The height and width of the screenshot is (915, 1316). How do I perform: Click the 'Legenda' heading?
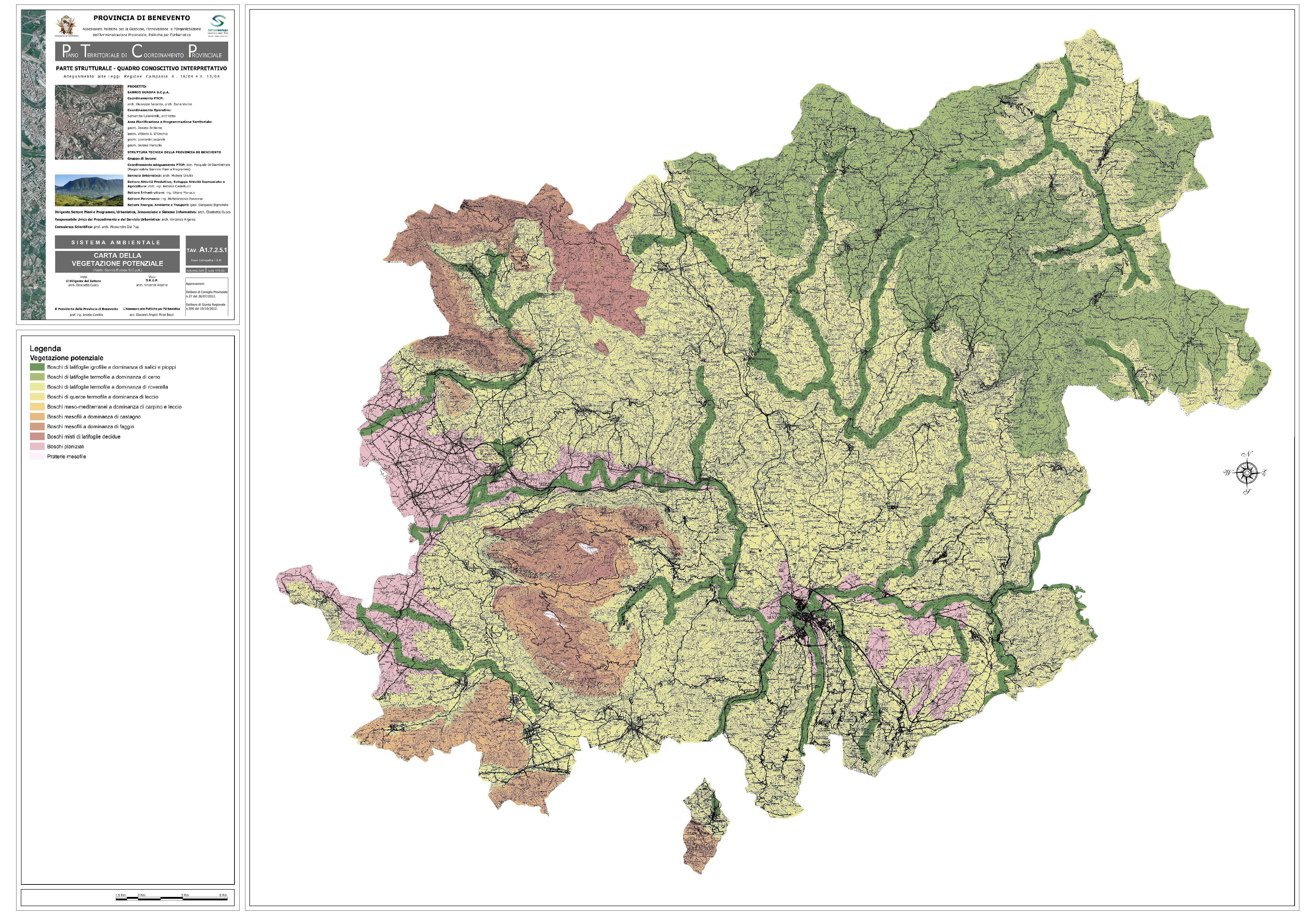point(45,348)
